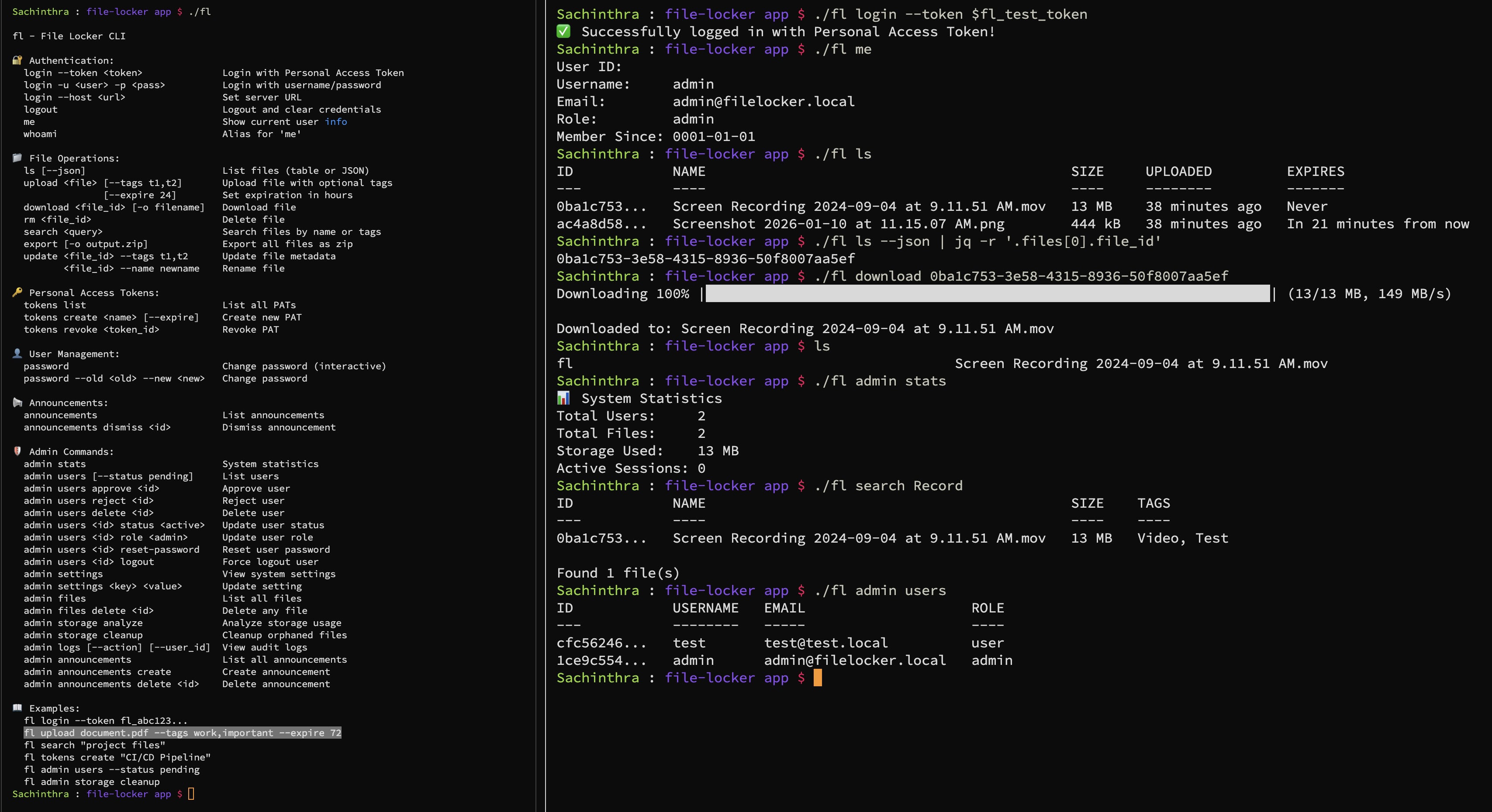The height and width of the screenshot is (812, 1492).
Task: Click the TAGS column header
Action: click(1154, 503)
